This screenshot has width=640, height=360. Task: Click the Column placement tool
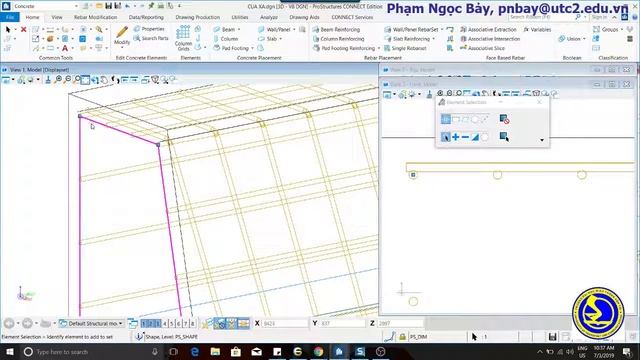pos(226,39)
